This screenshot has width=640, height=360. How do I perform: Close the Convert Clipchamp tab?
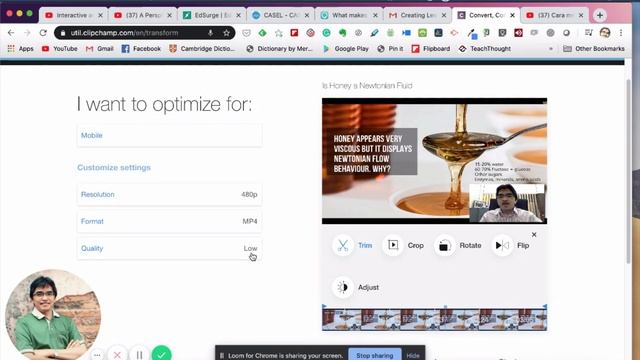[512, 15]
